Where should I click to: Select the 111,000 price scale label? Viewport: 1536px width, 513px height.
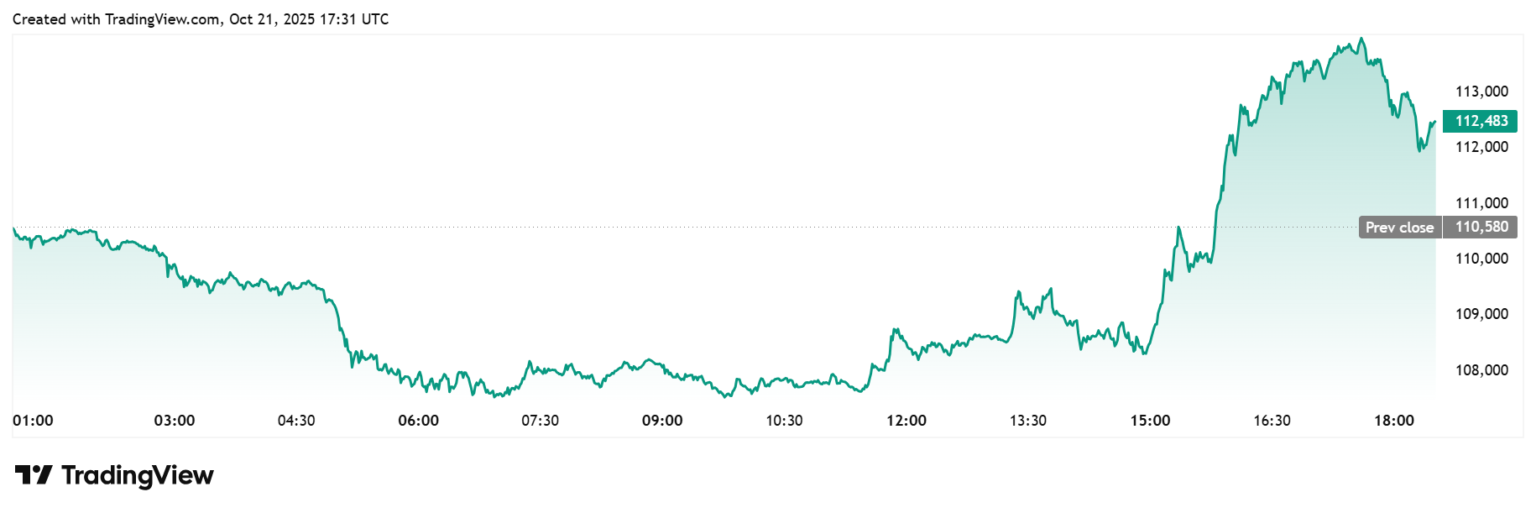[1480, 203]
